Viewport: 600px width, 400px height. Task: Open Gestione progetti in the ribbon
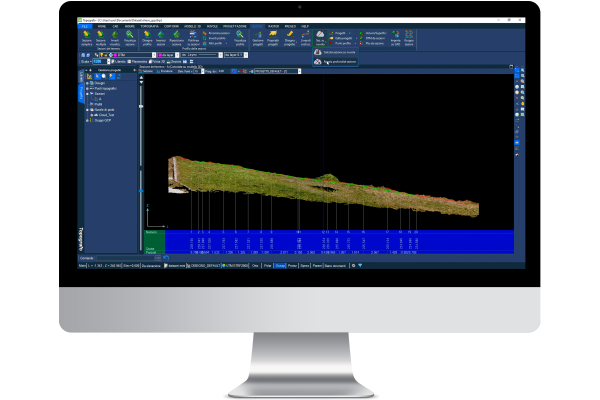tap(258, 38)
